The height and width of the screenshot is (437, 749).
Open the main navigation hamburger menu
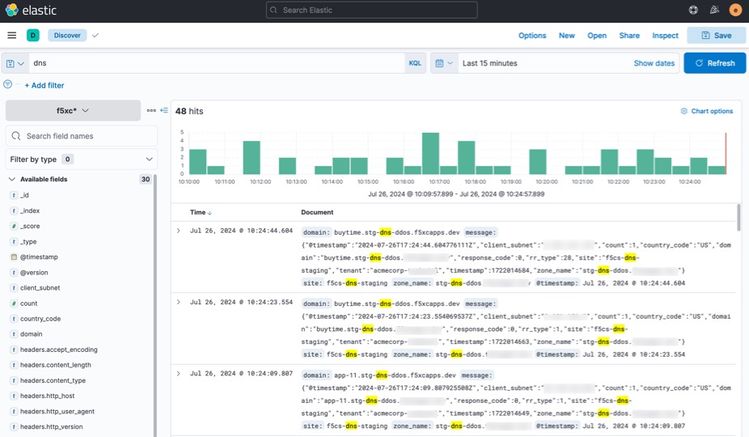(x=12, y=35)
